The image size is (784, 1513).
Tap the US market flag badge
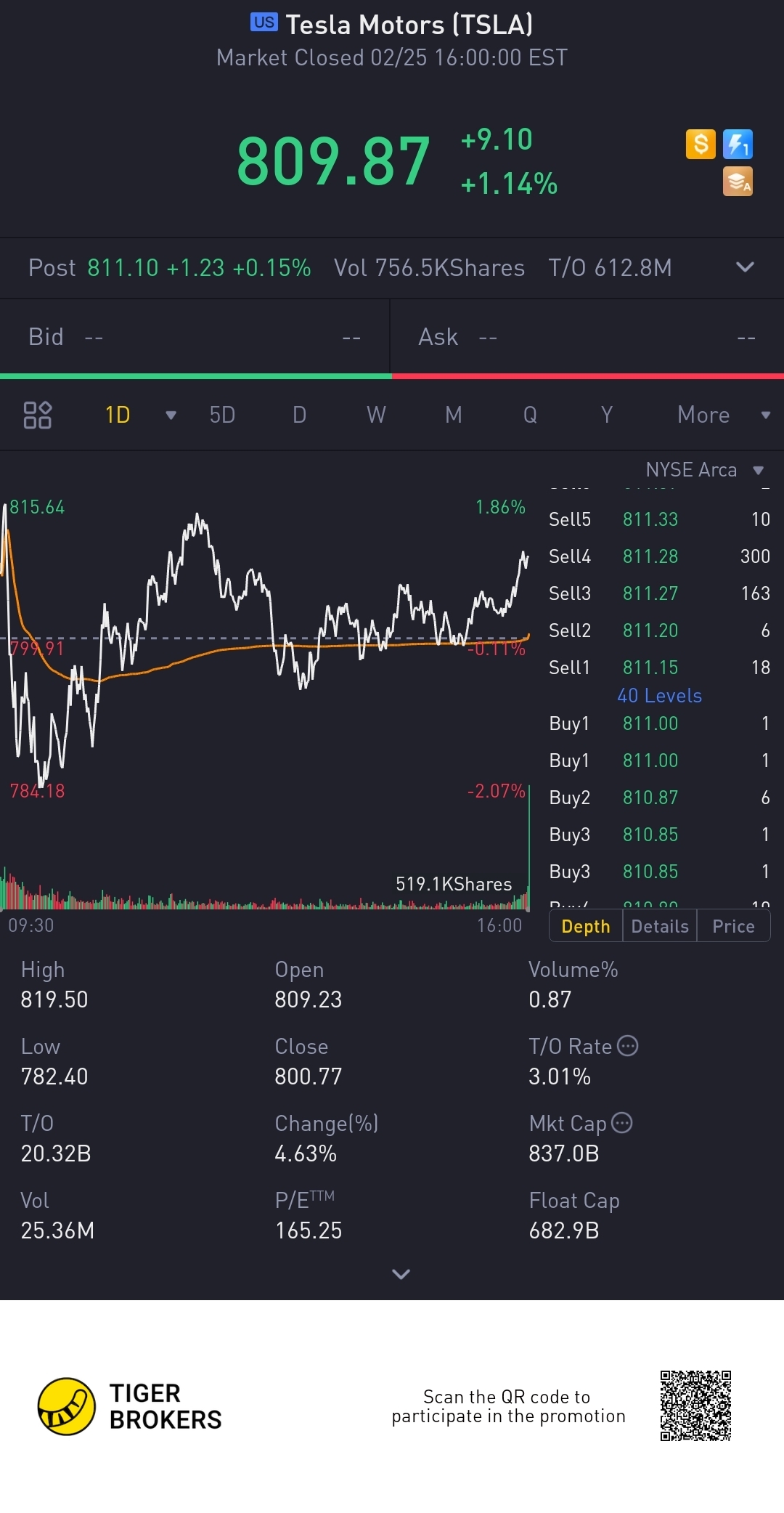(x=264, y=23)
